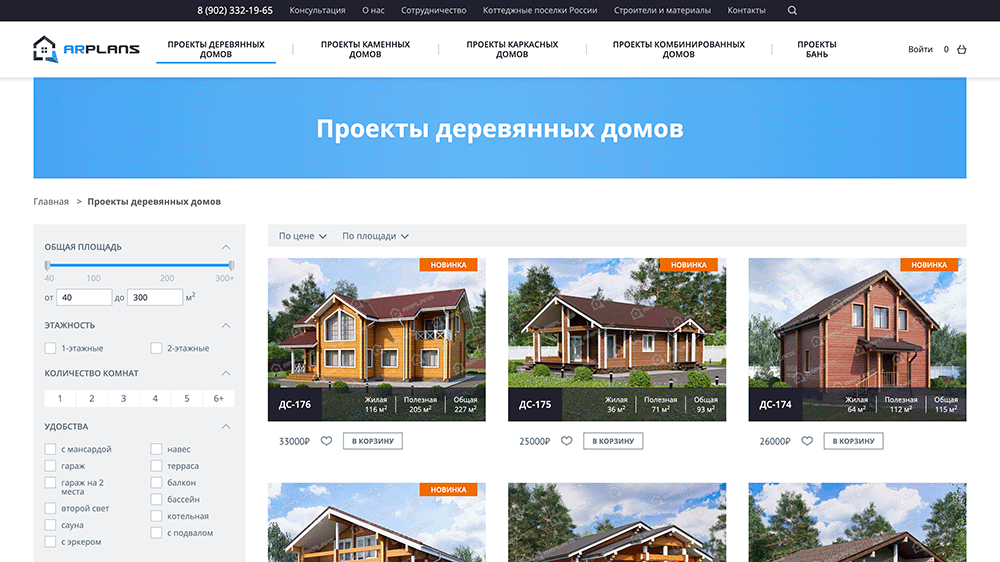
Task: Open the По площади sort dropdown
Action: point(375,236)
